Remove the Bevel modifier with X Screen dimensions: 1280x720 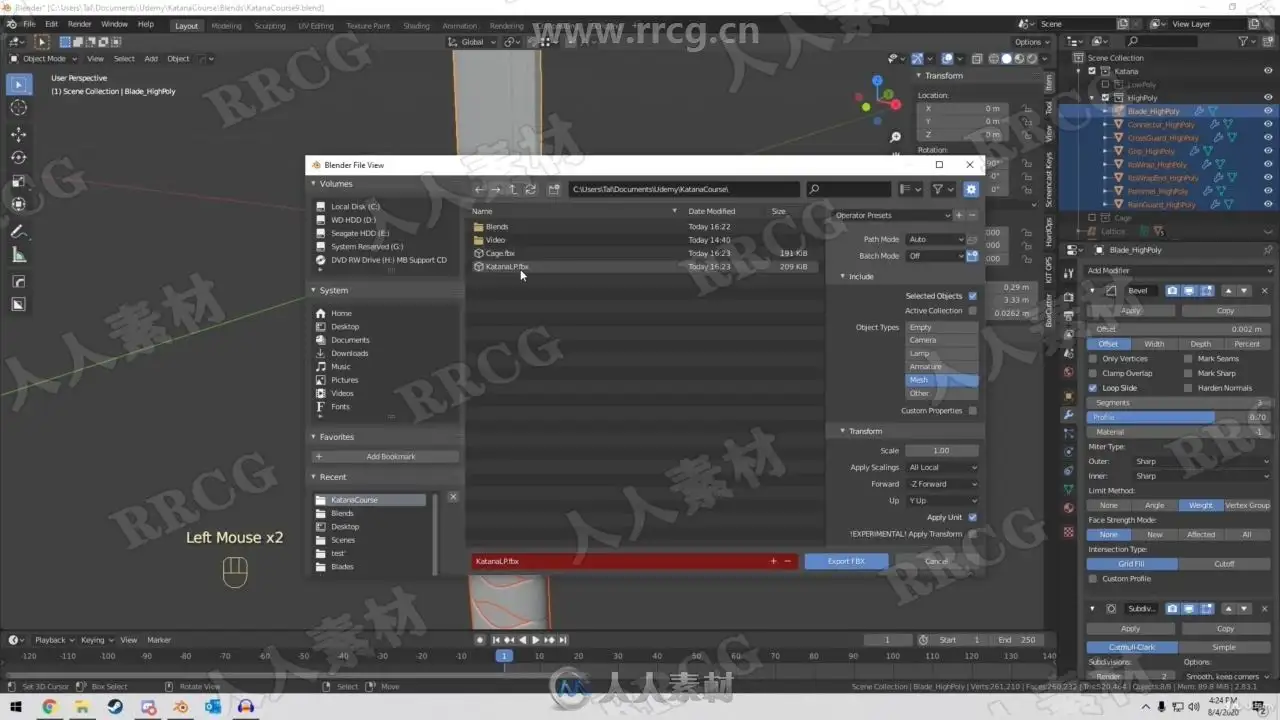pos(1264,291)
